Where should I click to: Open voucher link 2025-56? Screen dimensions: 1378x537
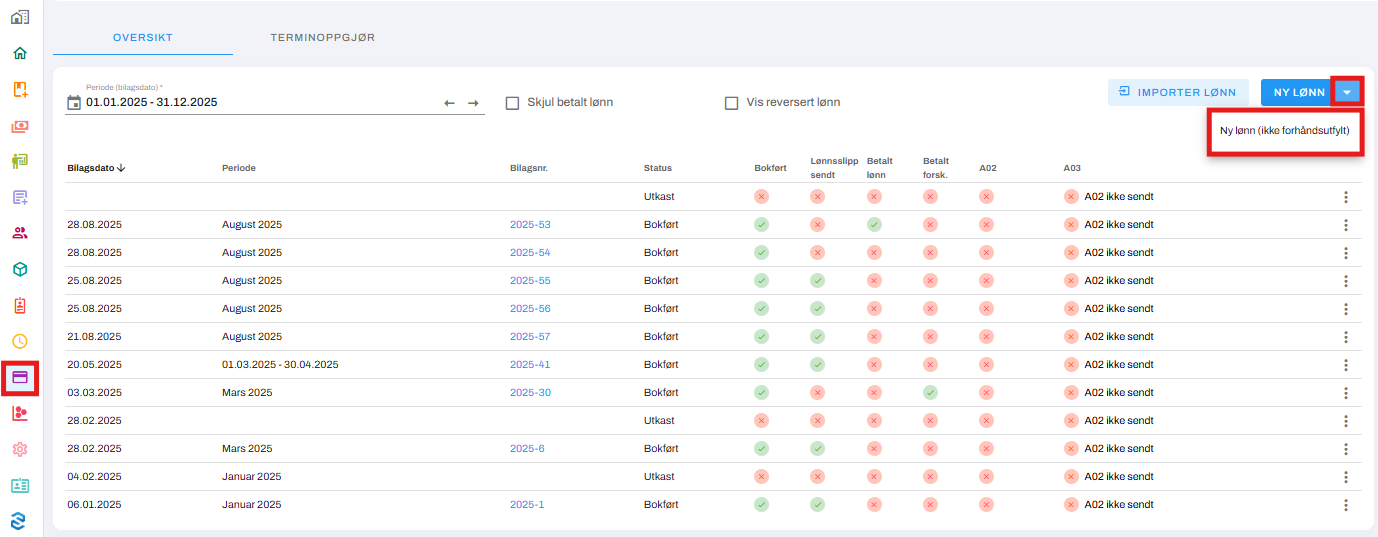click(530, 309)
